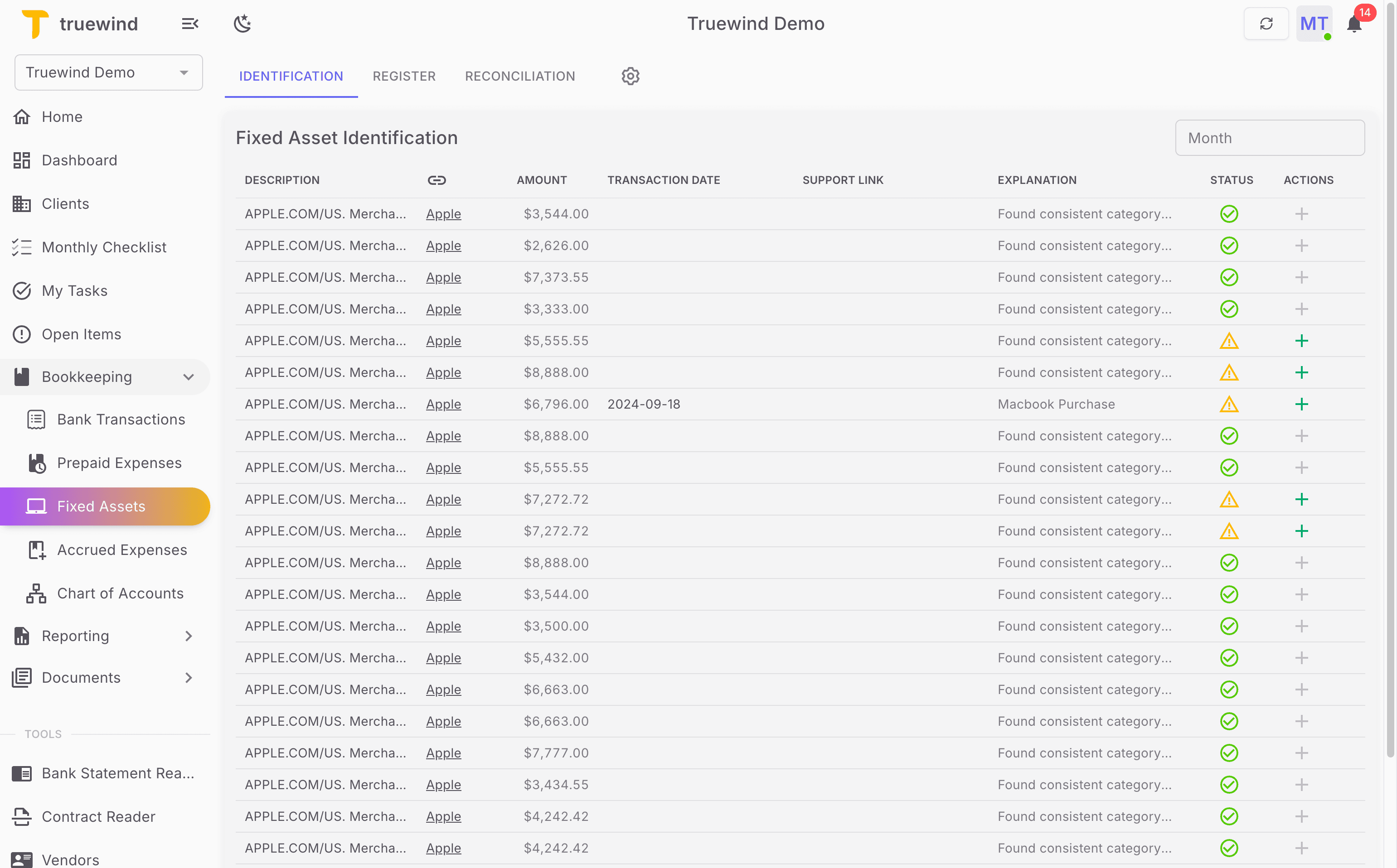
Task: Mark the Macbook Purchase row status warning
Action: tap(1230, 404)
